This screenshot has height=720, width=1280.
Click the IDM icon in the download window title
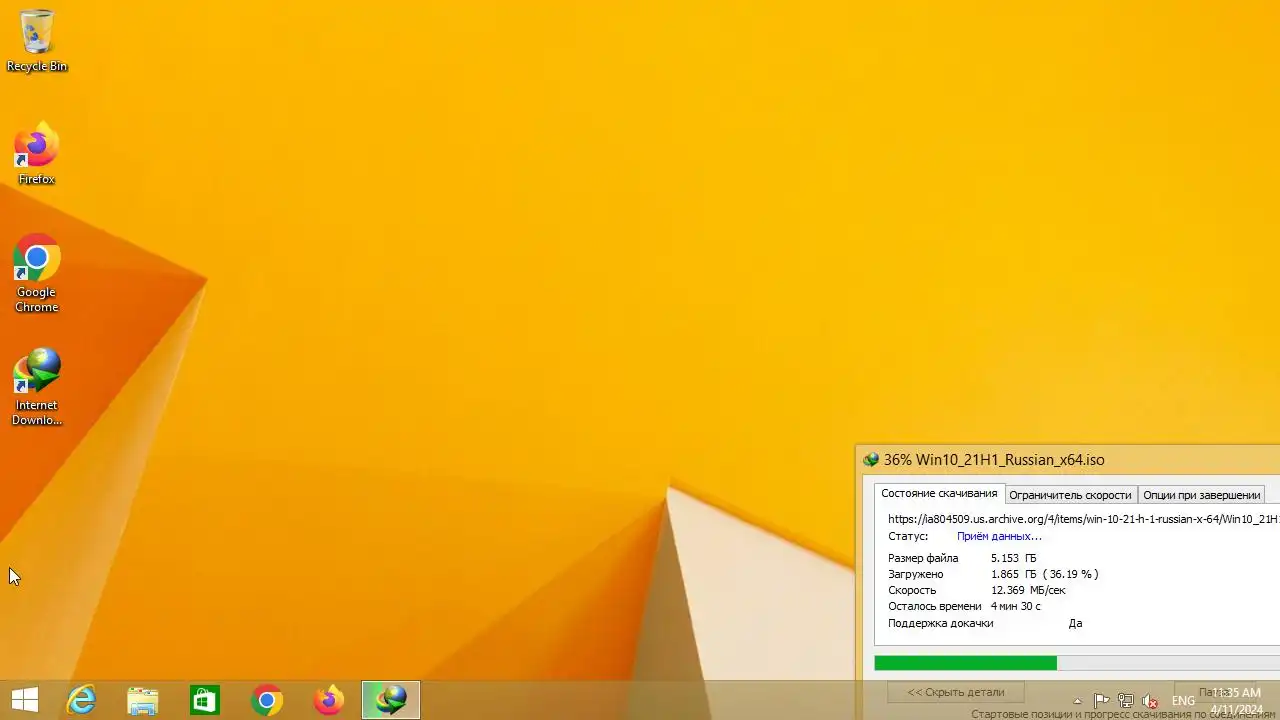click(871, 460)
